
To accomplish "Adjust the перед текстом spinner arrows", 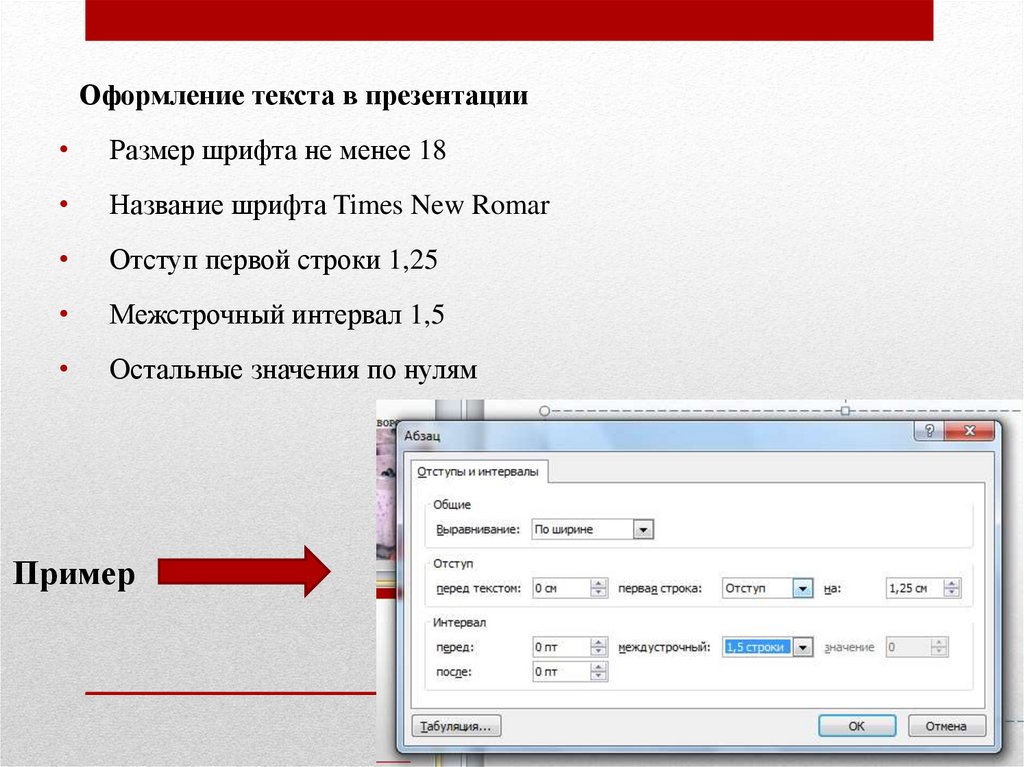I will [x=599, y=588].
